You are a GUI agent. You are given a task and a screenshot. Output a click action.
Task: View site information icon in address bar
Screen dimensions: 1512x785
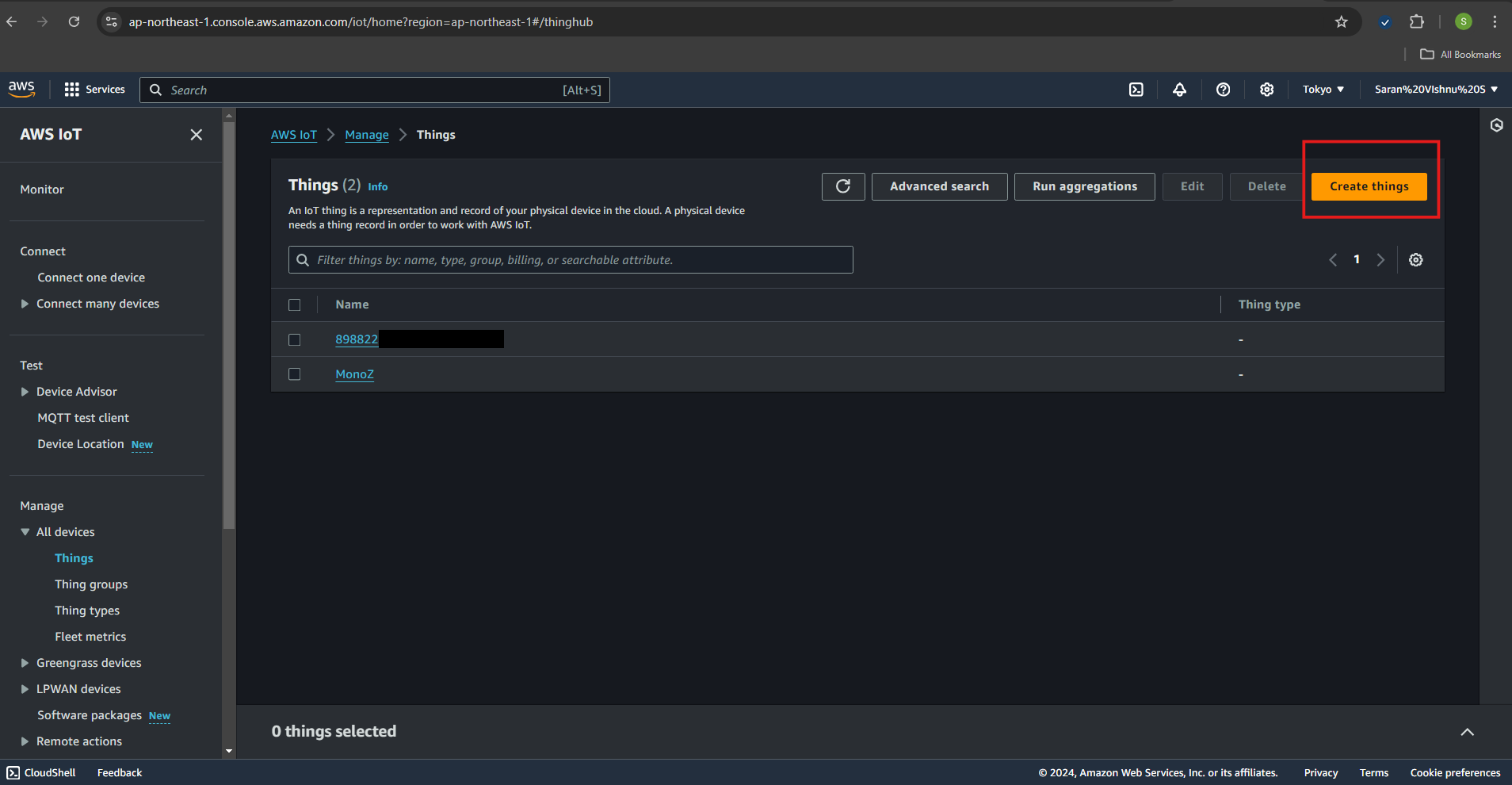pyautogui.click(x=112, y=22)
